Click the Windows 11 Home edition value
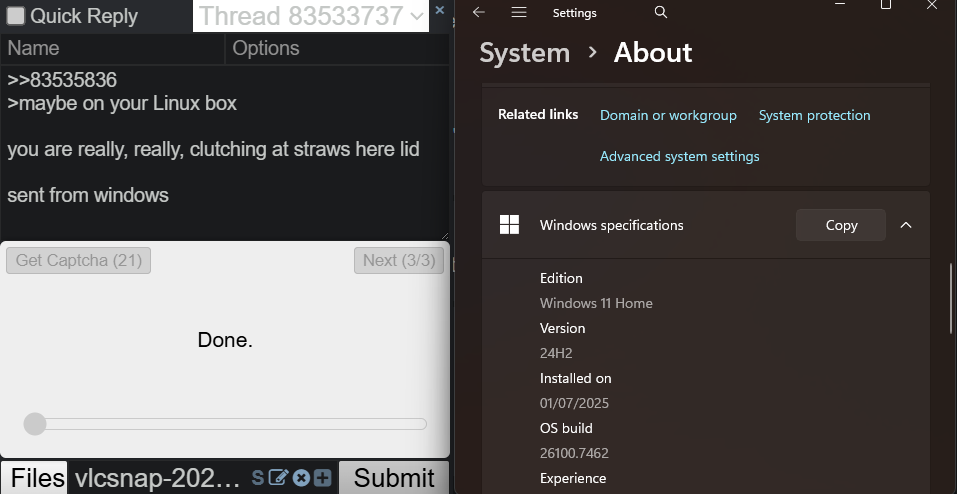The height and width of the screenshot is (494, 957). coord(596,303)
